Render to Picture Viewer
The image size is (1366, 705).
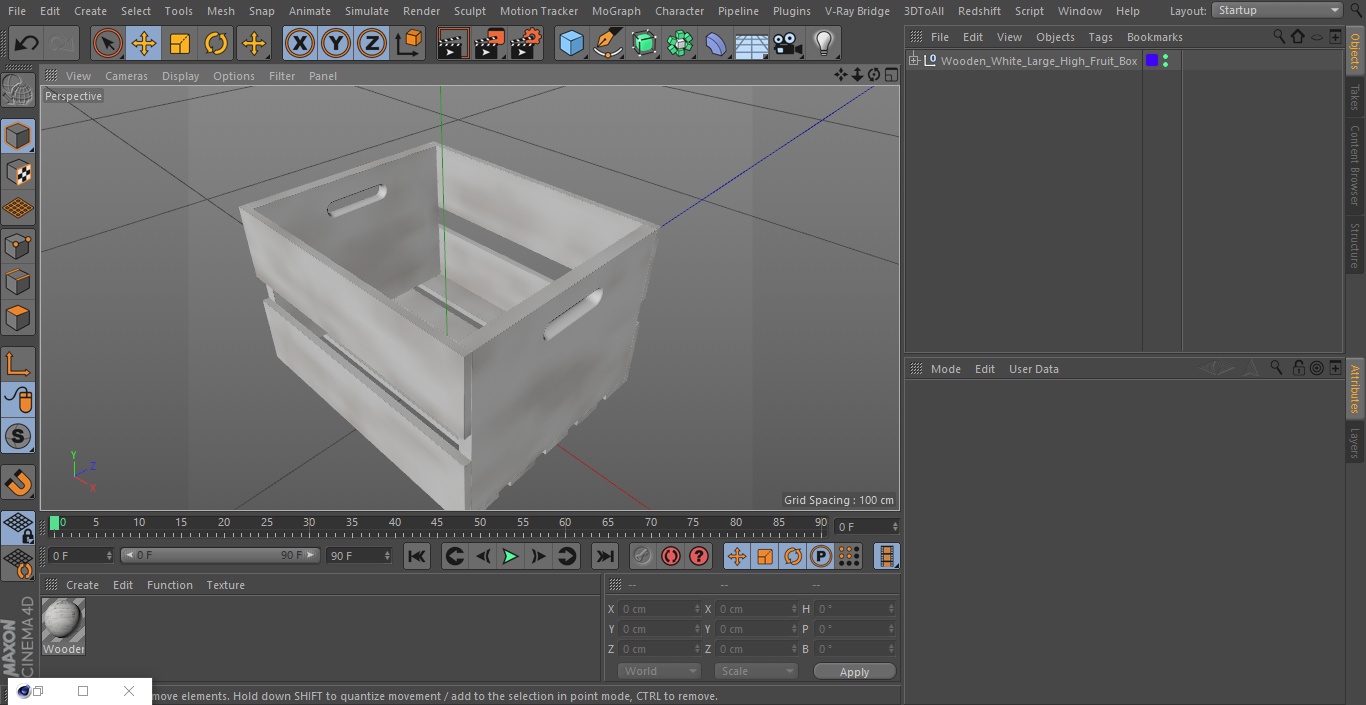point(489,44)
